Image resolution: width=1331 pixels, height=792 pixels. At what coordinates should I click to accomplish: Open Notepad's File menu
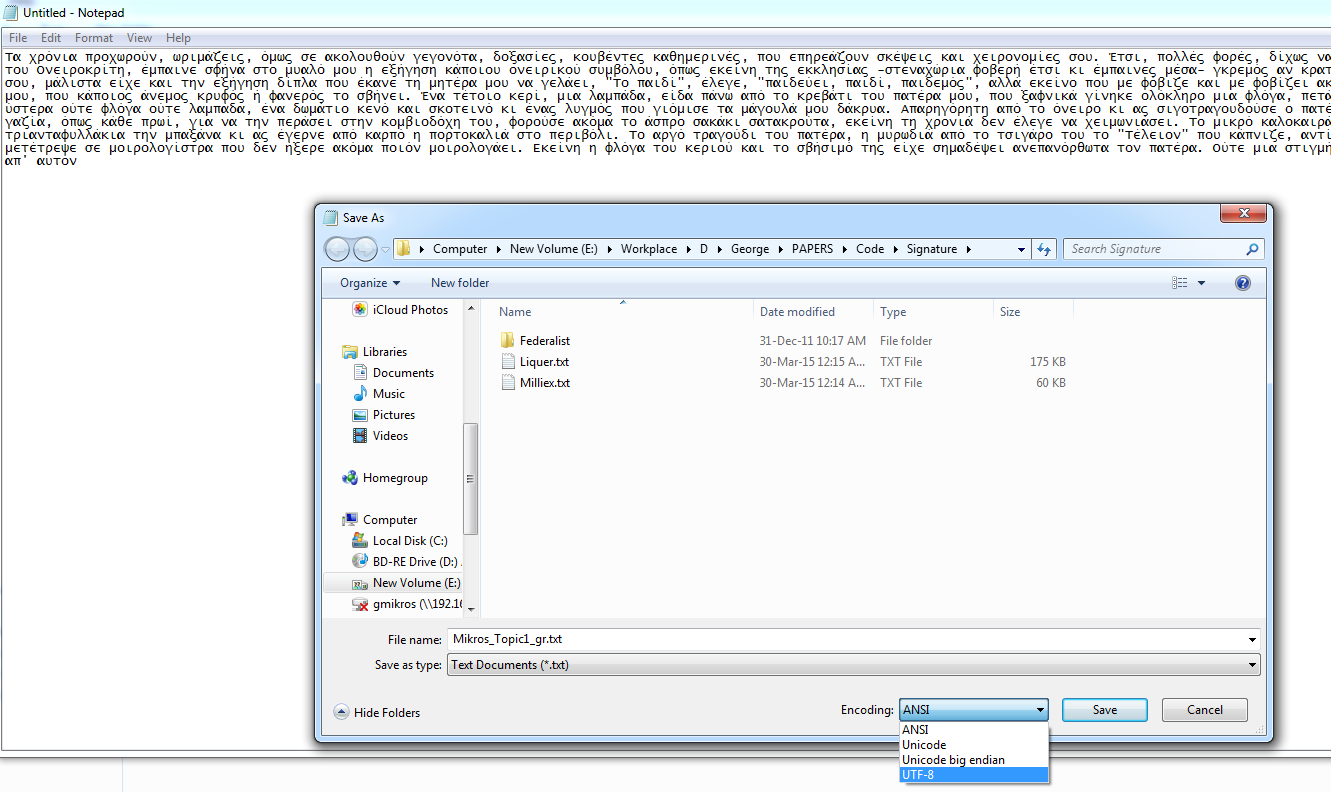point(18,38)
